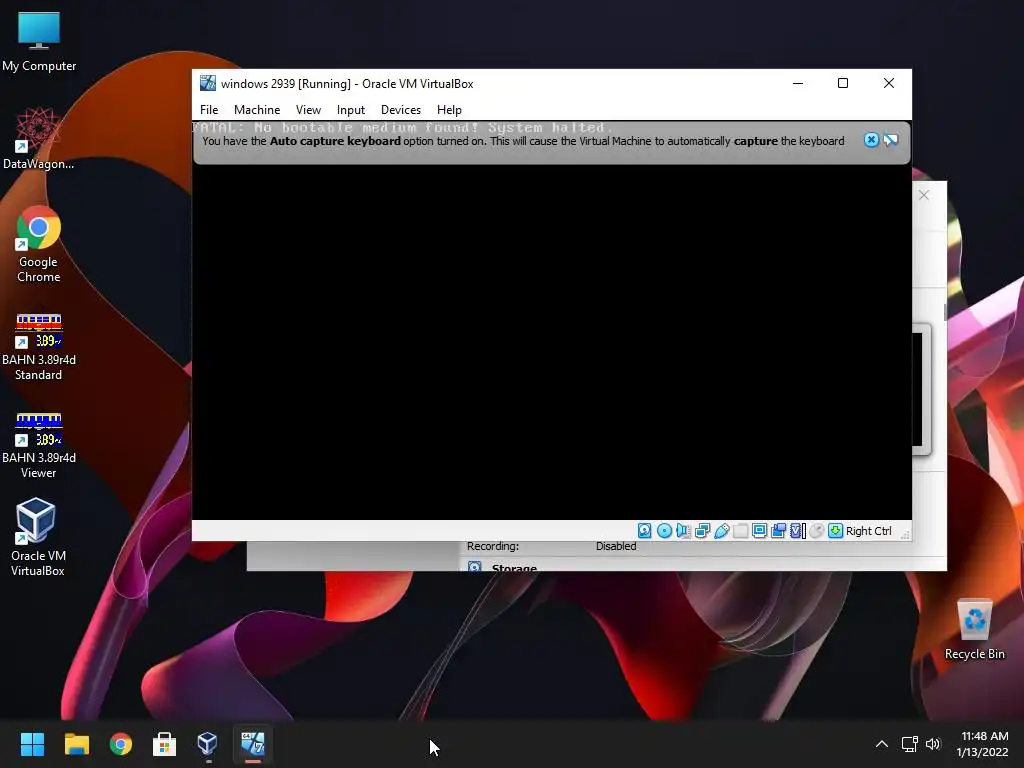Select the BAHN 3.89r4d Viewer shortcut
This screenshot has height=768, width=1024.
[39, 445]
